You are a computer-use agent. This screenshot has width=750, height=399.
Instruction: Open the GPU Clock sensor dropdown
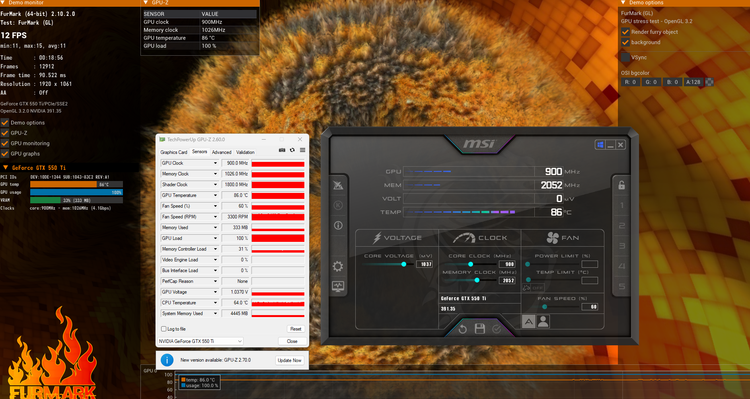[x=215, y=163]
